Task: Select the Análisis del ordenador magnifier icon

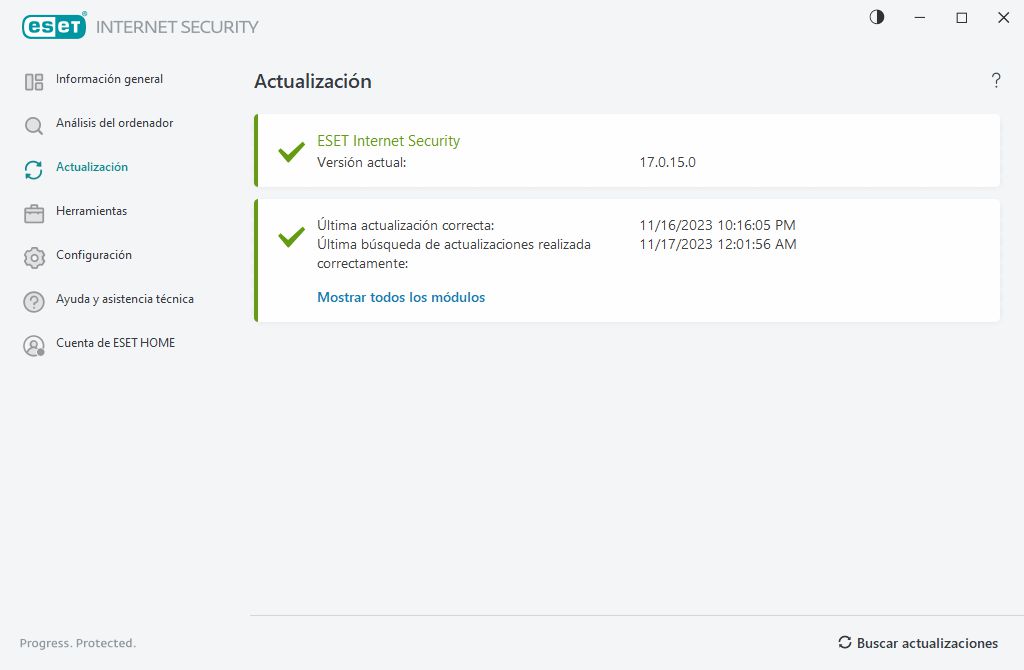Action: tap(34, 125)
